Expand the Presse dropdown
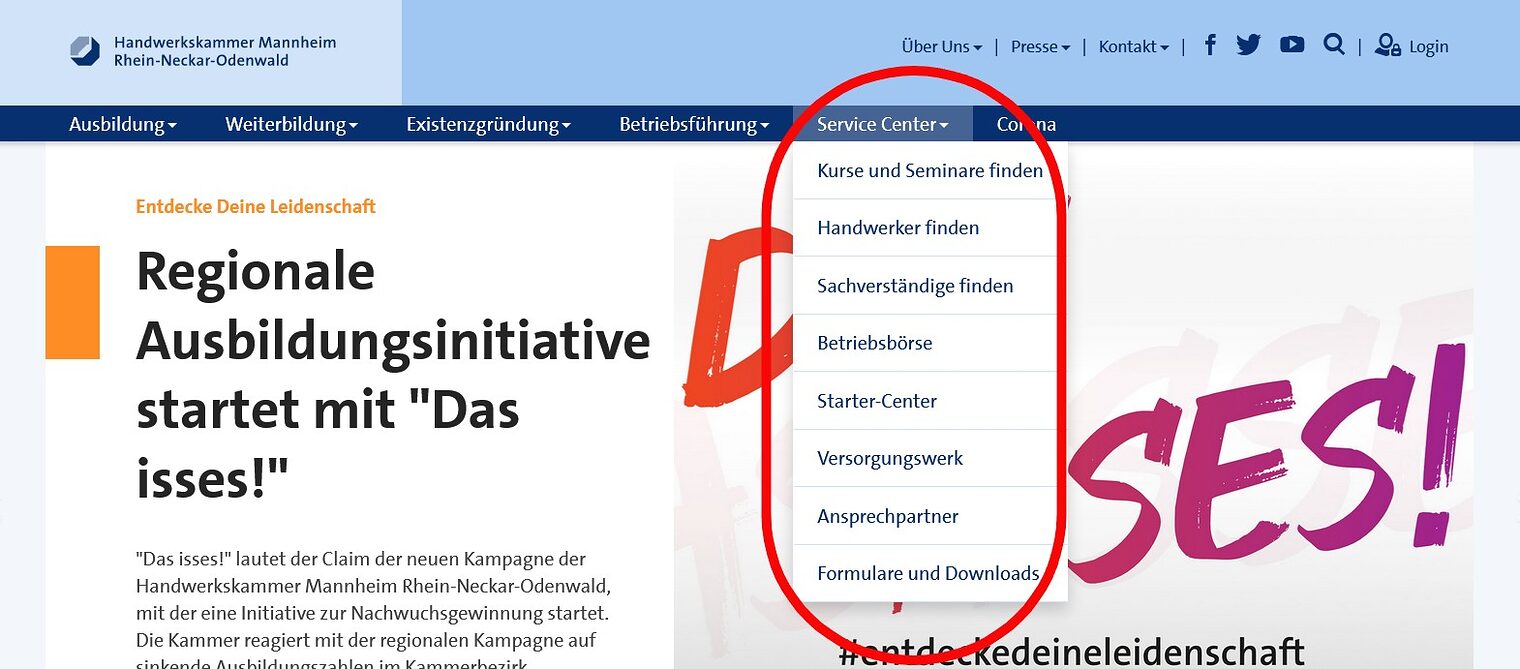The image size is (1520, 669). [x=1040, y=46]
